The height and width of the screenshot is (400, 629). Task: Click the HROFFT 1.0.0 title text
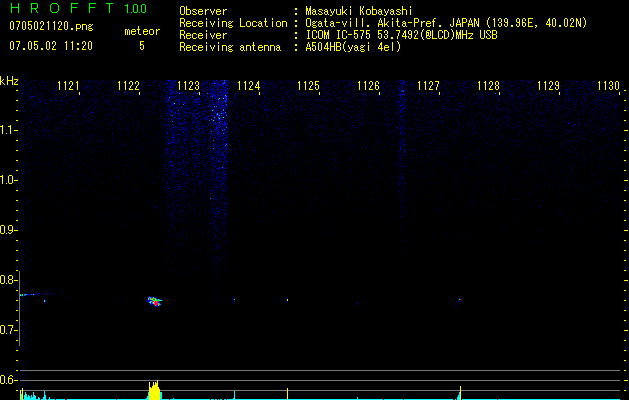coord(79,8)
